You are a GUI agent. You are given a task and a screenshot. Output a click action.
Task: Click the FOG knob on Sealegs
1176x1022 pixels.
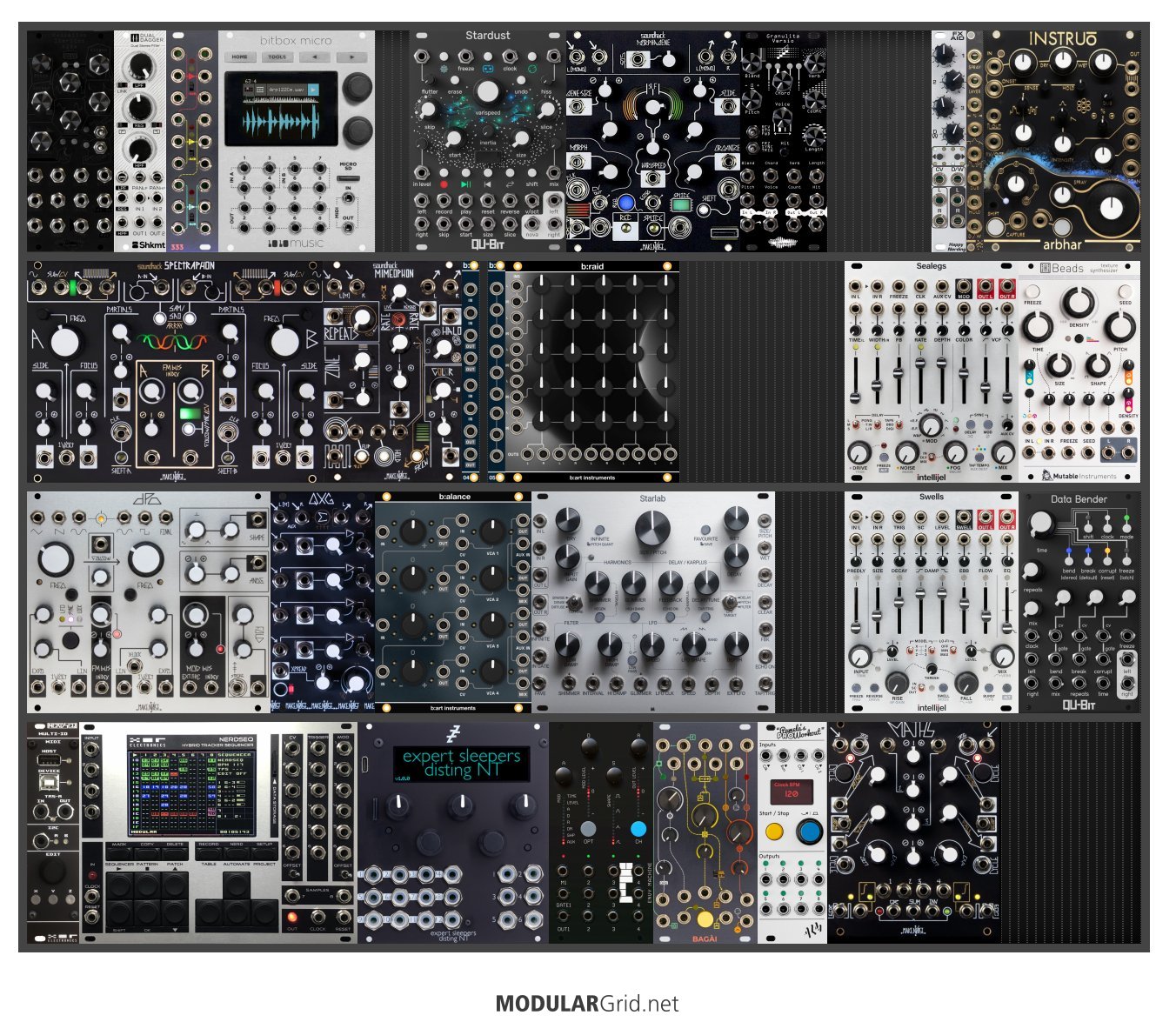click(x=955, y=452)
